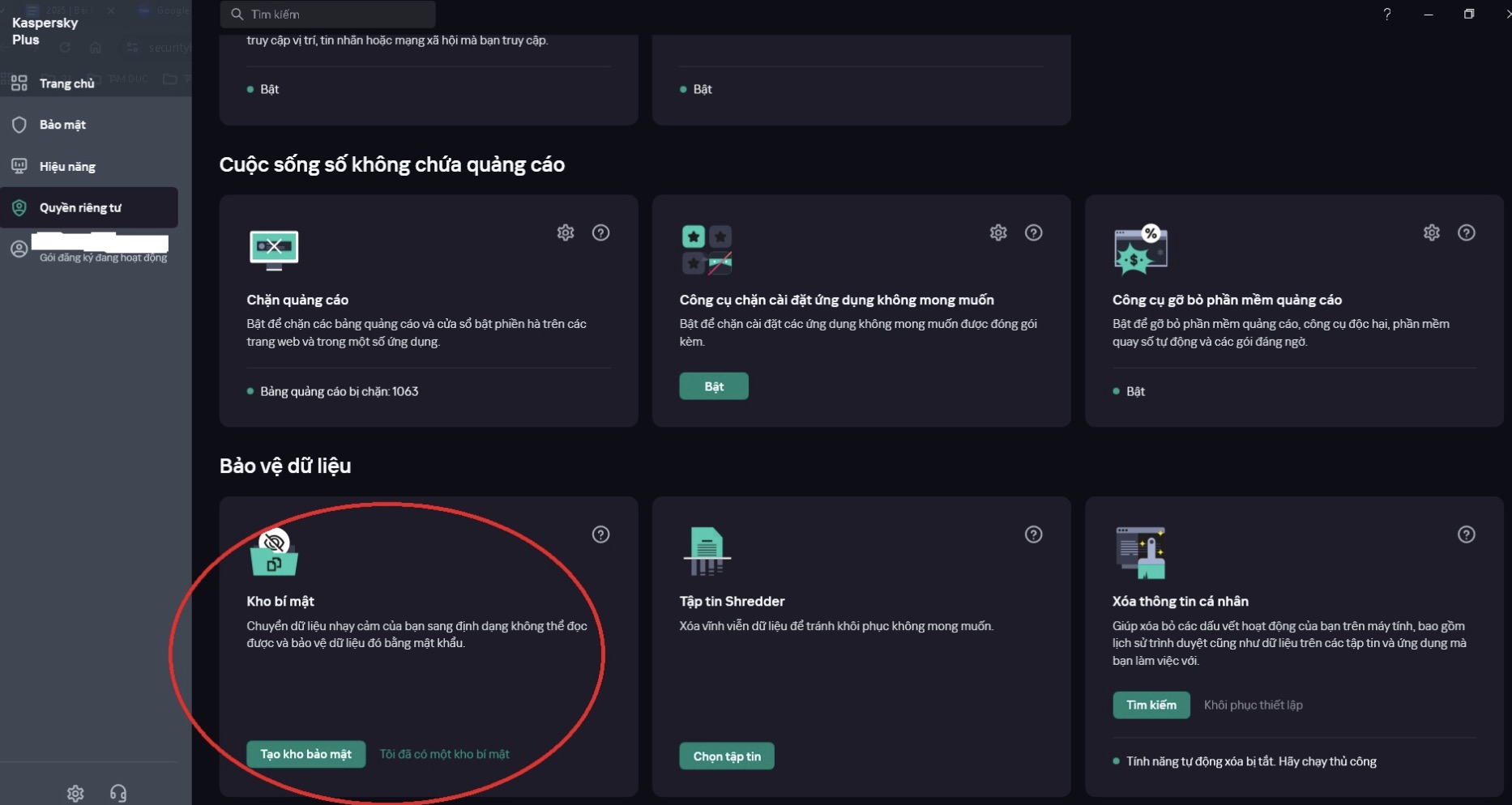Click the Tìm kiếm search field at top
This screenshot has height=805, width=1512.
click(327, 14)
